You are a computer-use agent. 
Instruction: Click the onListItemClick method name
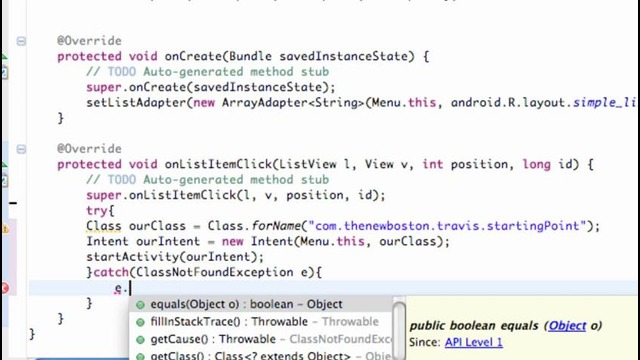(218, 164)
